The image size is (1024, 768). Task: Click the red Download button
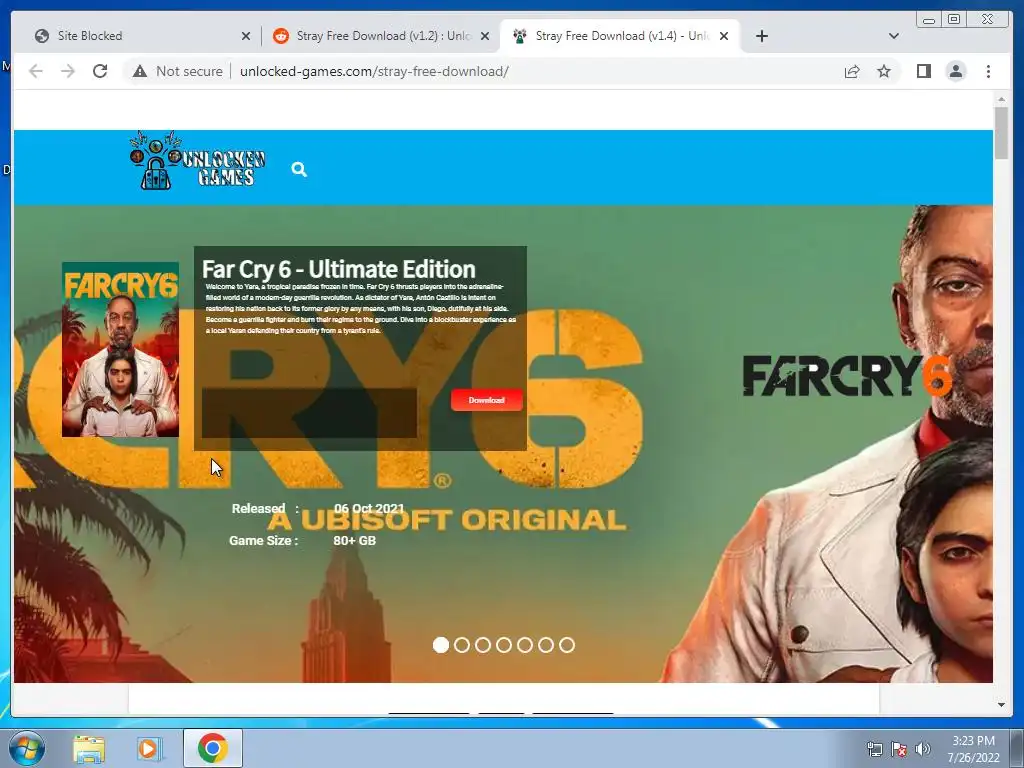pyautogui.click(x=487, y=400)
